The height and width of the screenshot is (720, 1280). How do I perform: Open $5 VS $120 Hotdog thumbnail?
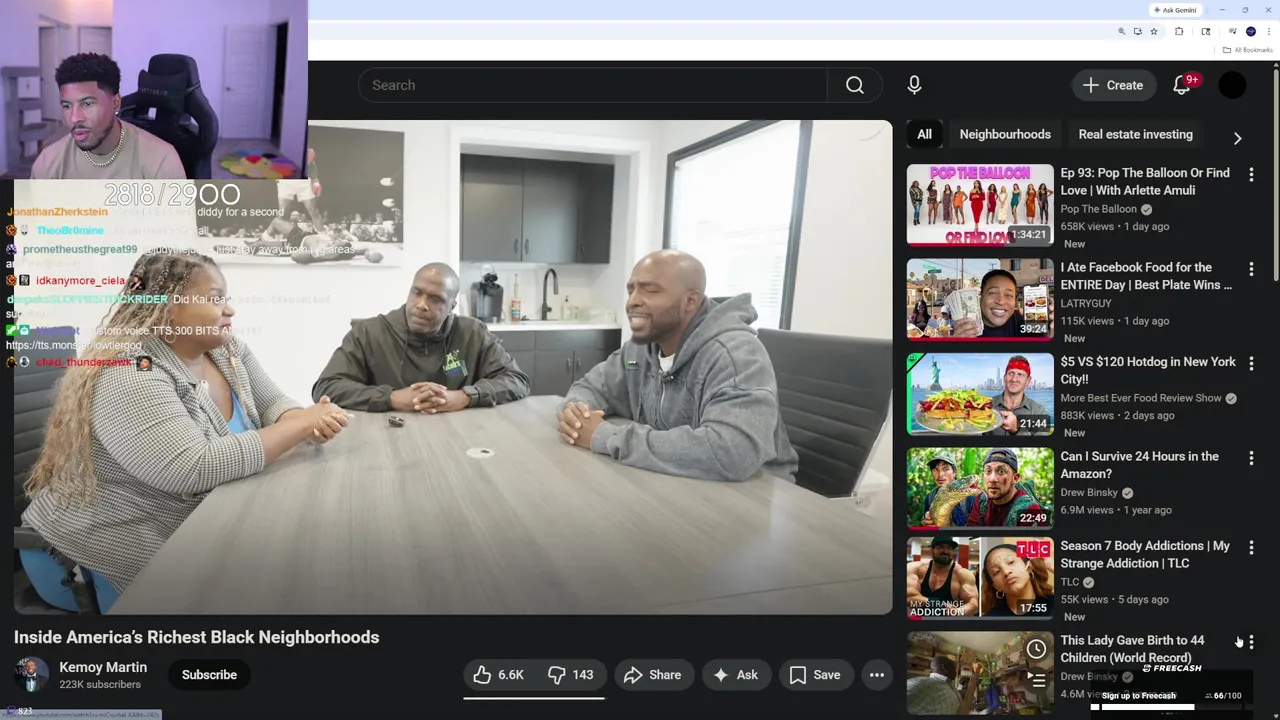(980, 393)
